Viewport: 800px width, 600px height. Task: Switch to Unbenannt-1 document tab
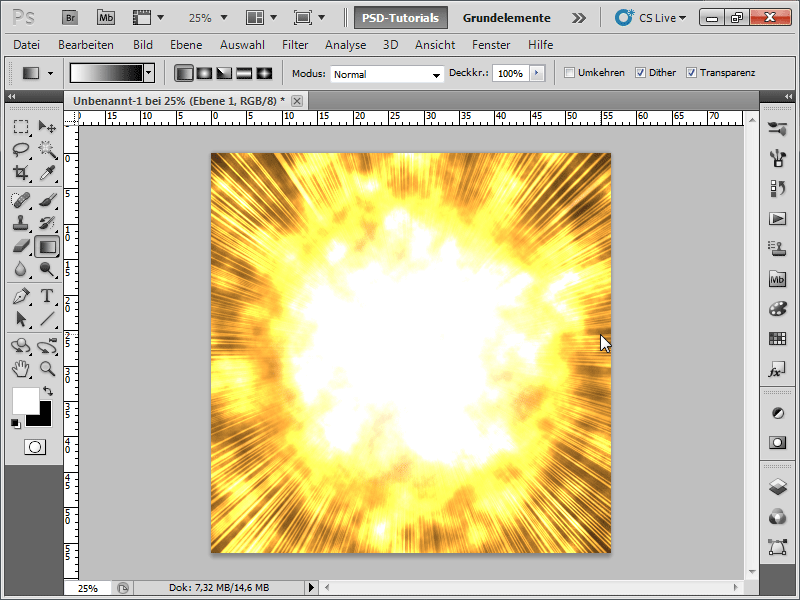tap(179, 101)
